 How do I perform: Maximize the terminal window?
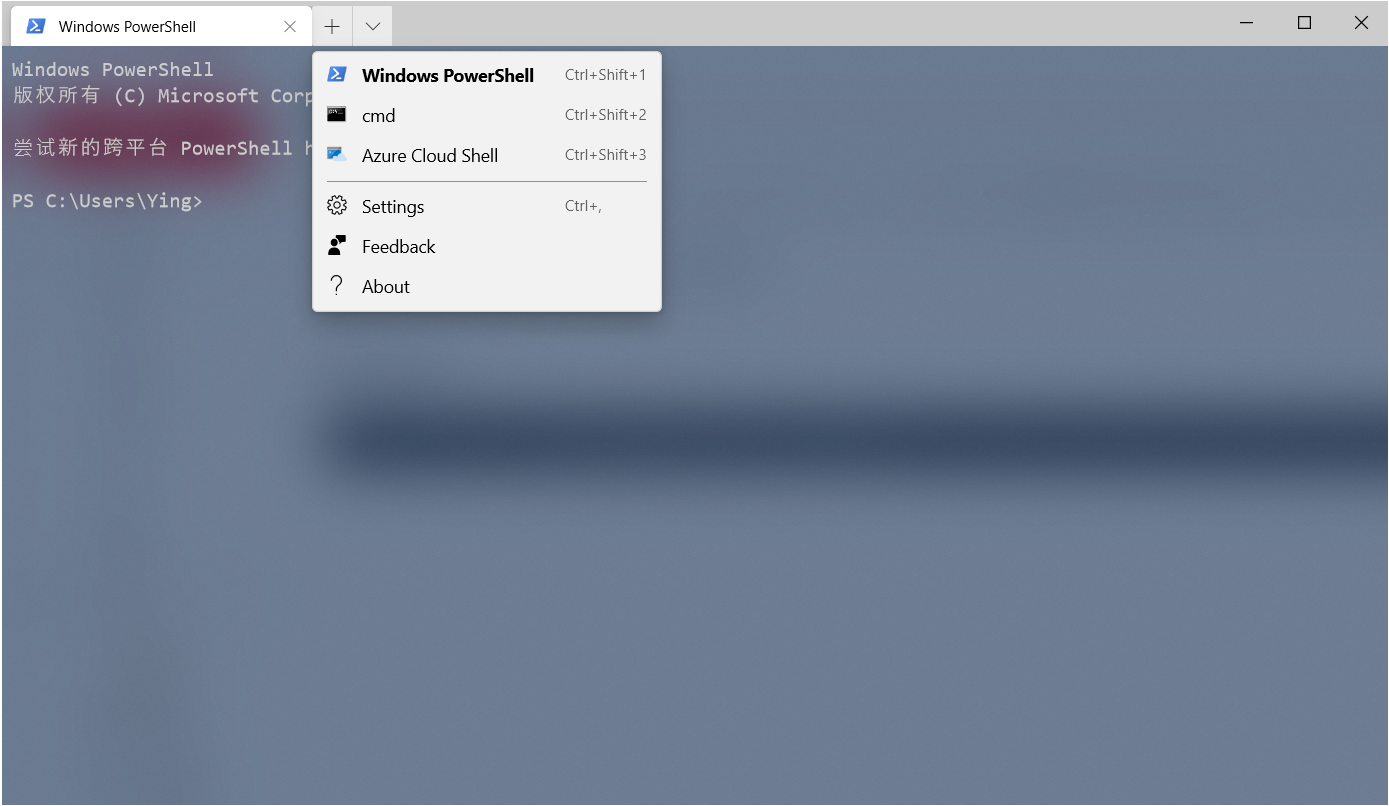click(1304, 23)
